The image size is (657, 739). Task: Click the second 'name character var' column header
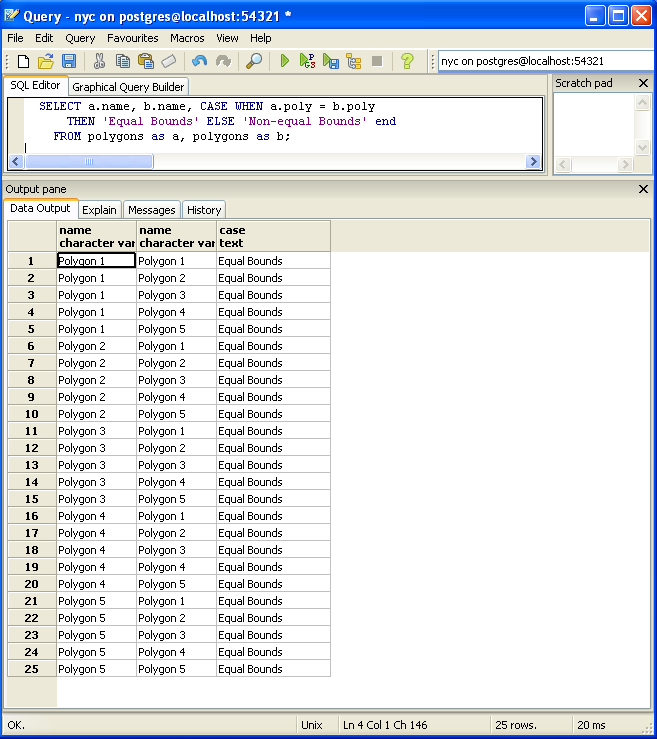pyautogui.click(x=177, y=237)
